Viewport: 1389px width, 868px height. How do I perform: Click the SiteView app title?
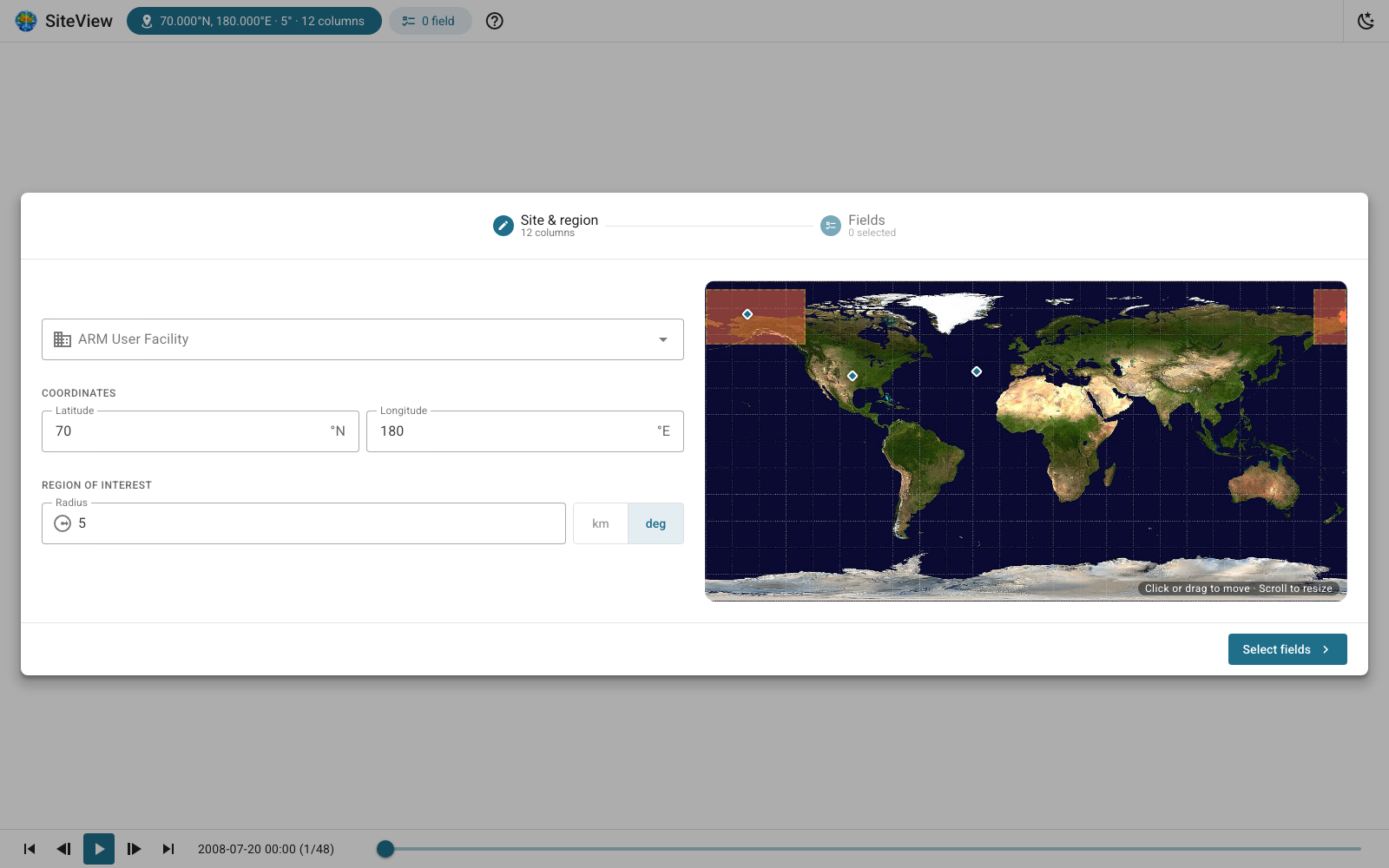point(79,21)
